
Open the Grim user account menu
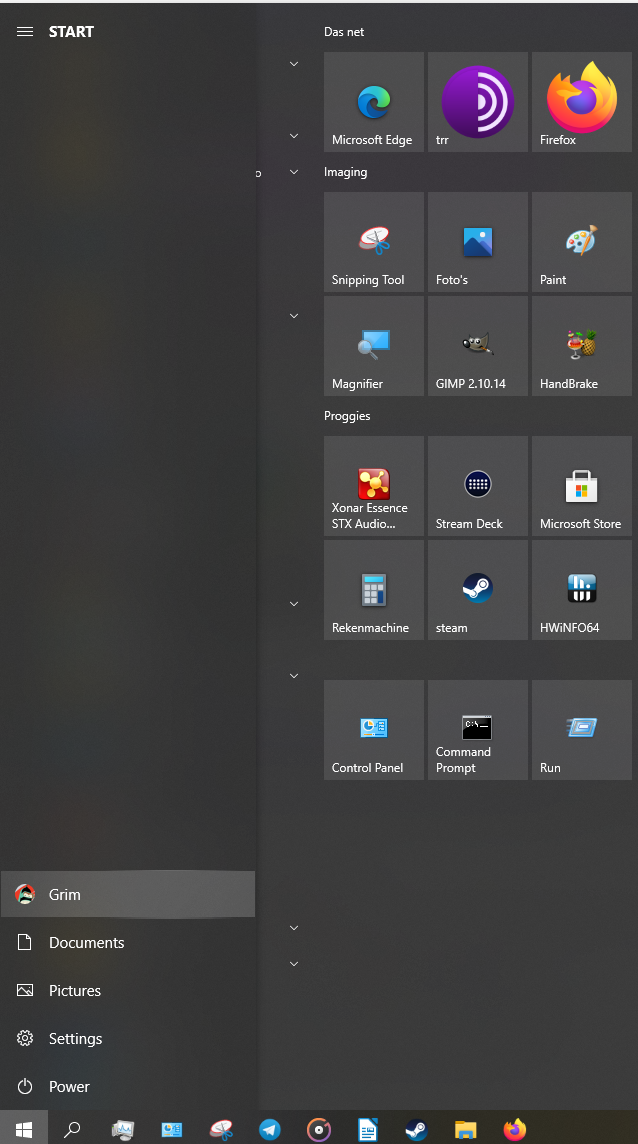click(x=128, y=894)
